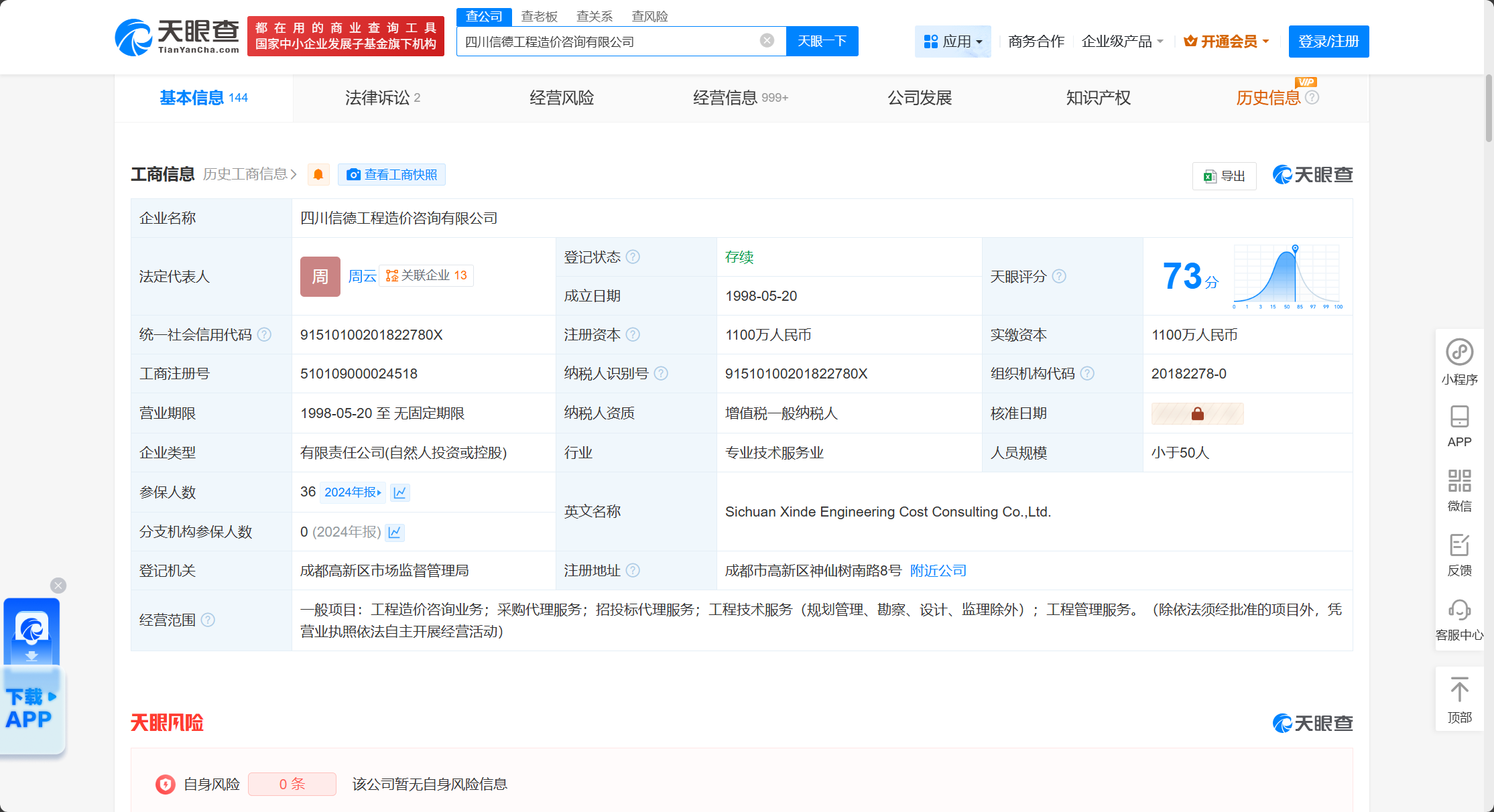Show help for 登记状态

point(633,257)
